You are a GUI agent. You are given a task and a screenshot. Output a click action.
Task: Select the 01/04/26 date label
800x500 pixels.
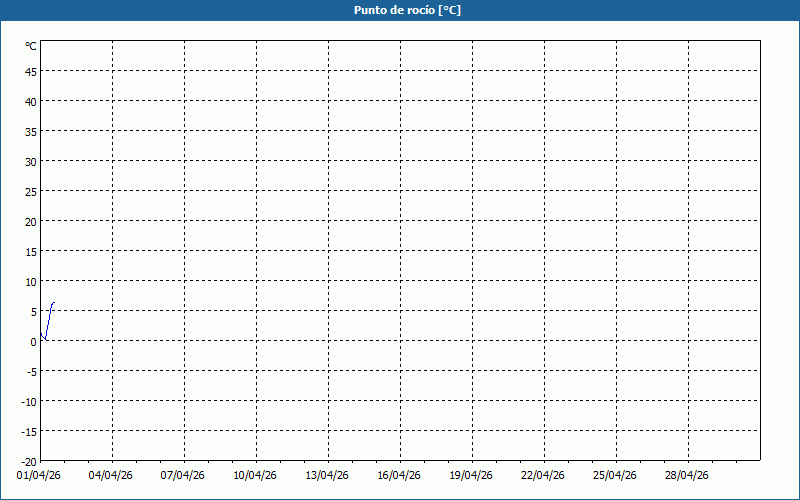pyautogui.click(x=39, y=475)
